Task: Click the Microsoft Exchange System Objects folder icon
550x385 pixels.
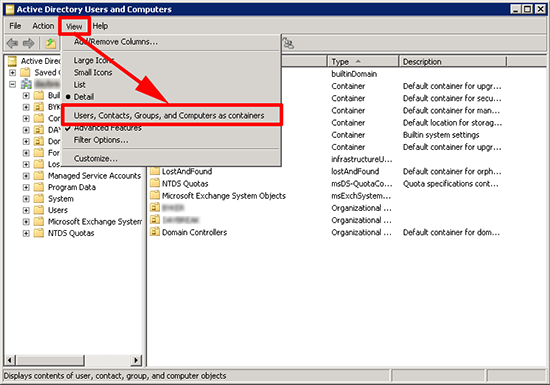Action: (155, 196)
